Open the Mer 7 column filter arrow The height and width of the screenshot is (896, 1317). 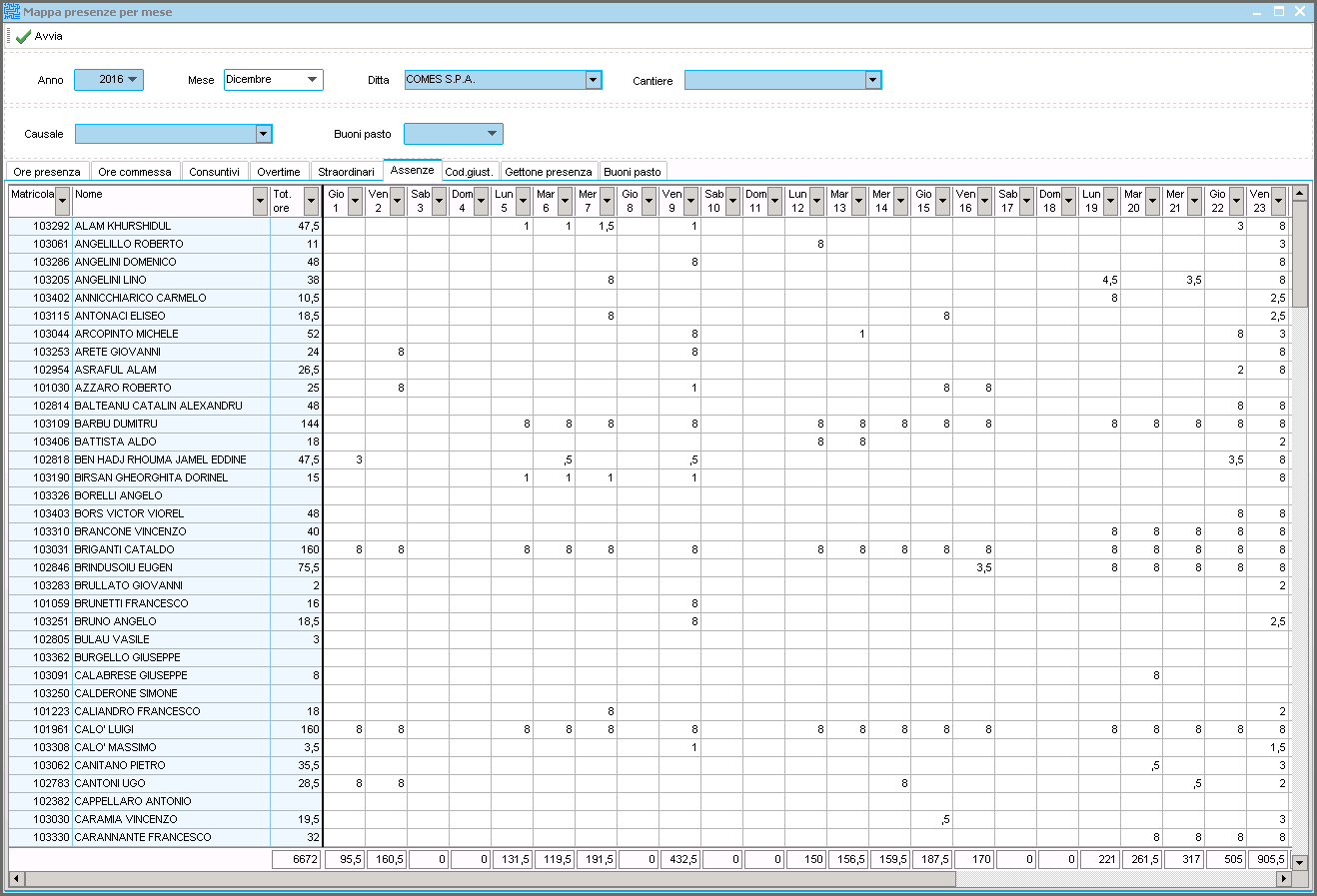[607, 201]
